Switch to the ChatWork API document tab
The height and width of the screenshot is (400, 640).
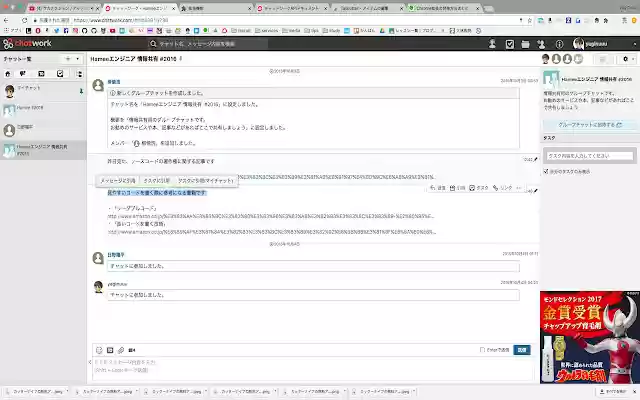[x=292, y=8]
